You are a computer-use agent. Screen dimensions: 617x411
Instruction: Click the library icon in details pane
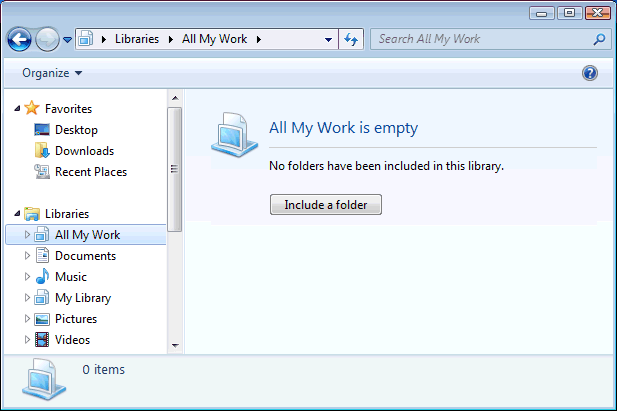tap(44, 380)
